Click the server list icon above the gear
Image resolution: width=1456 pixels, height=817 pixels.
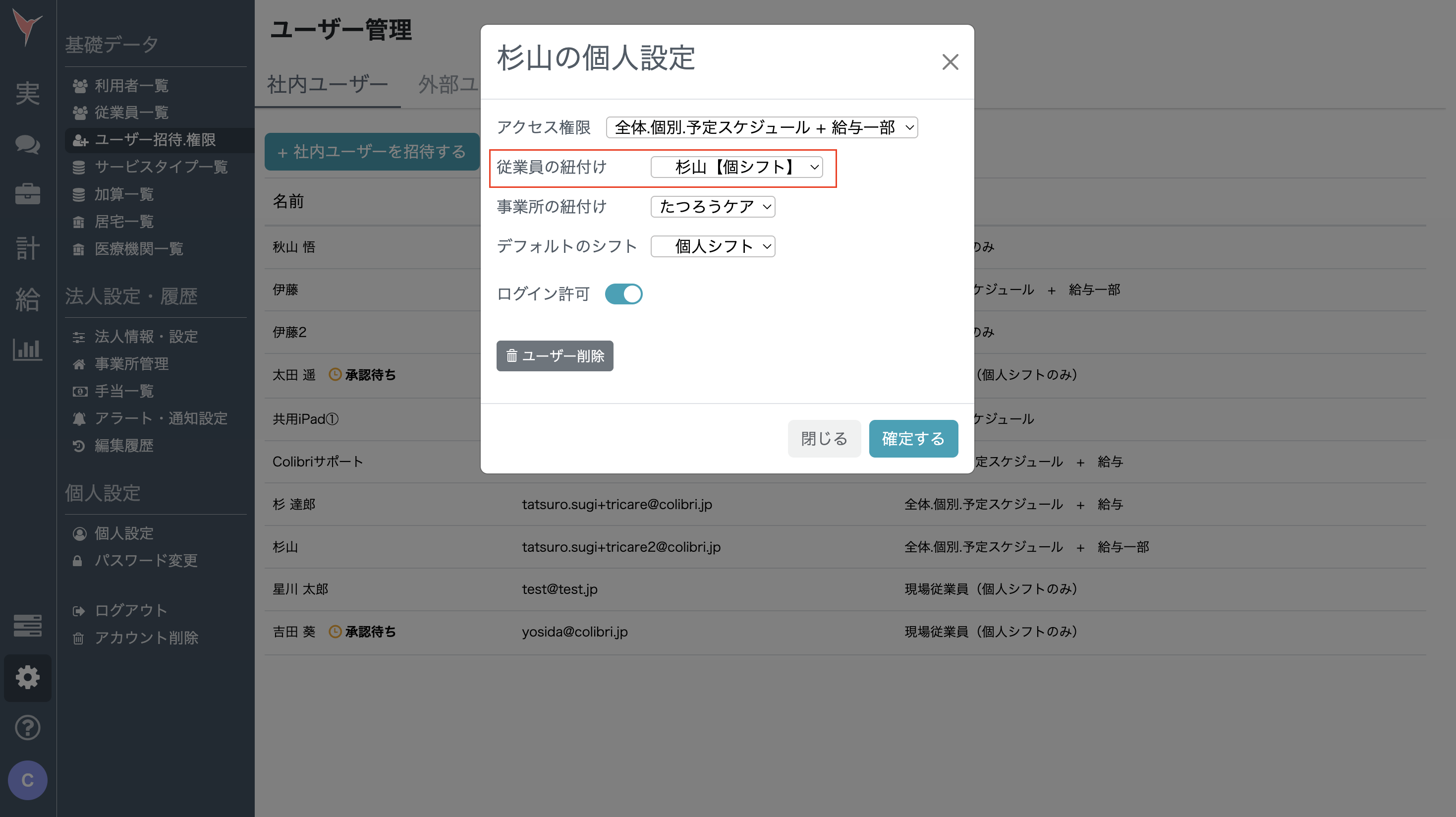28,625
